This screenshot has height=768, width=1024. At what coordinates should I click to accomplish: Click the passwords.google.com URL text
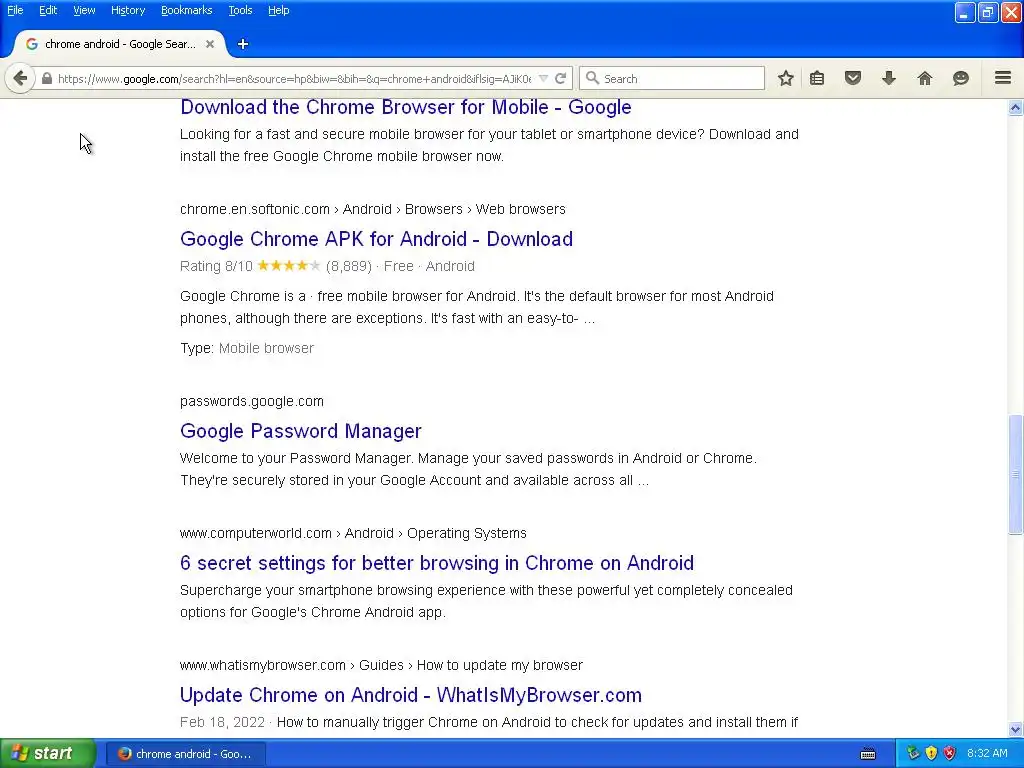click(x=252, y=401)
